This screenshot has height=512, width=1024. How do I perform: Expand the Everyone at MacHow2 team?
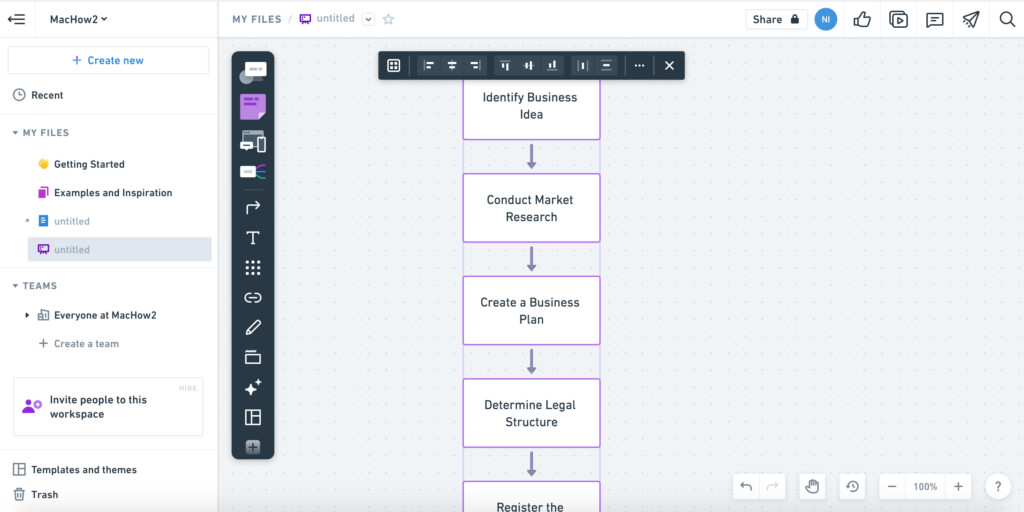[27, 315]
